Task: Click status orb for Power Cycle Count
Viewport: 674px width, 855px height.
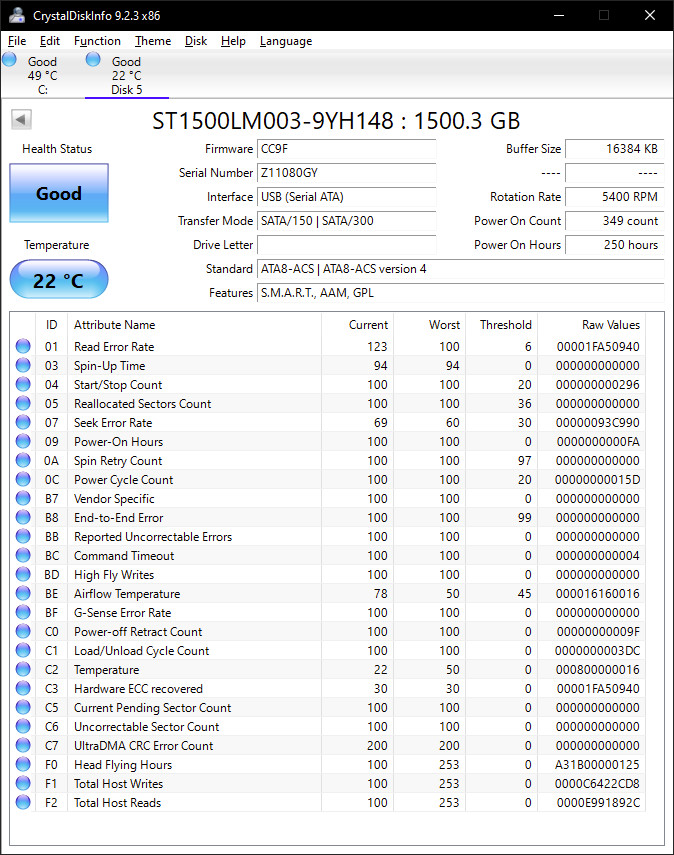Action: (23, 479)
